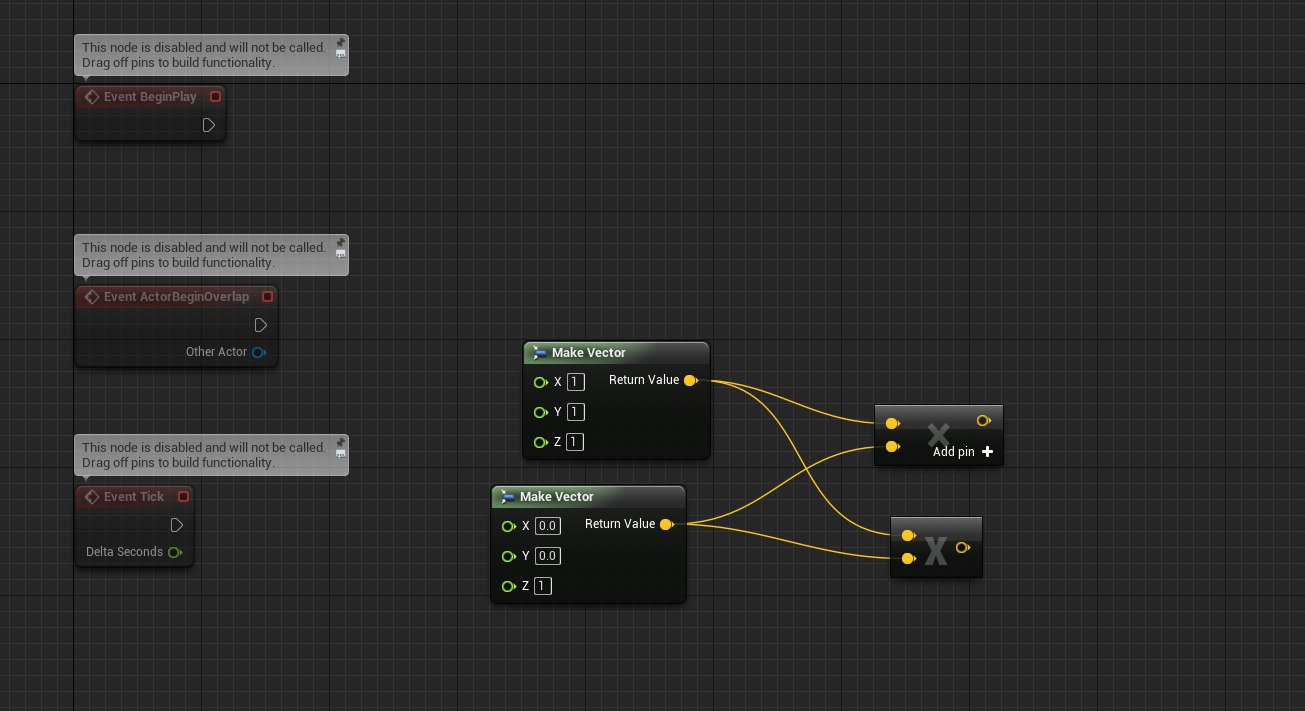
Task: Click the Delta Seconds output pin
Action: [175, 552]
